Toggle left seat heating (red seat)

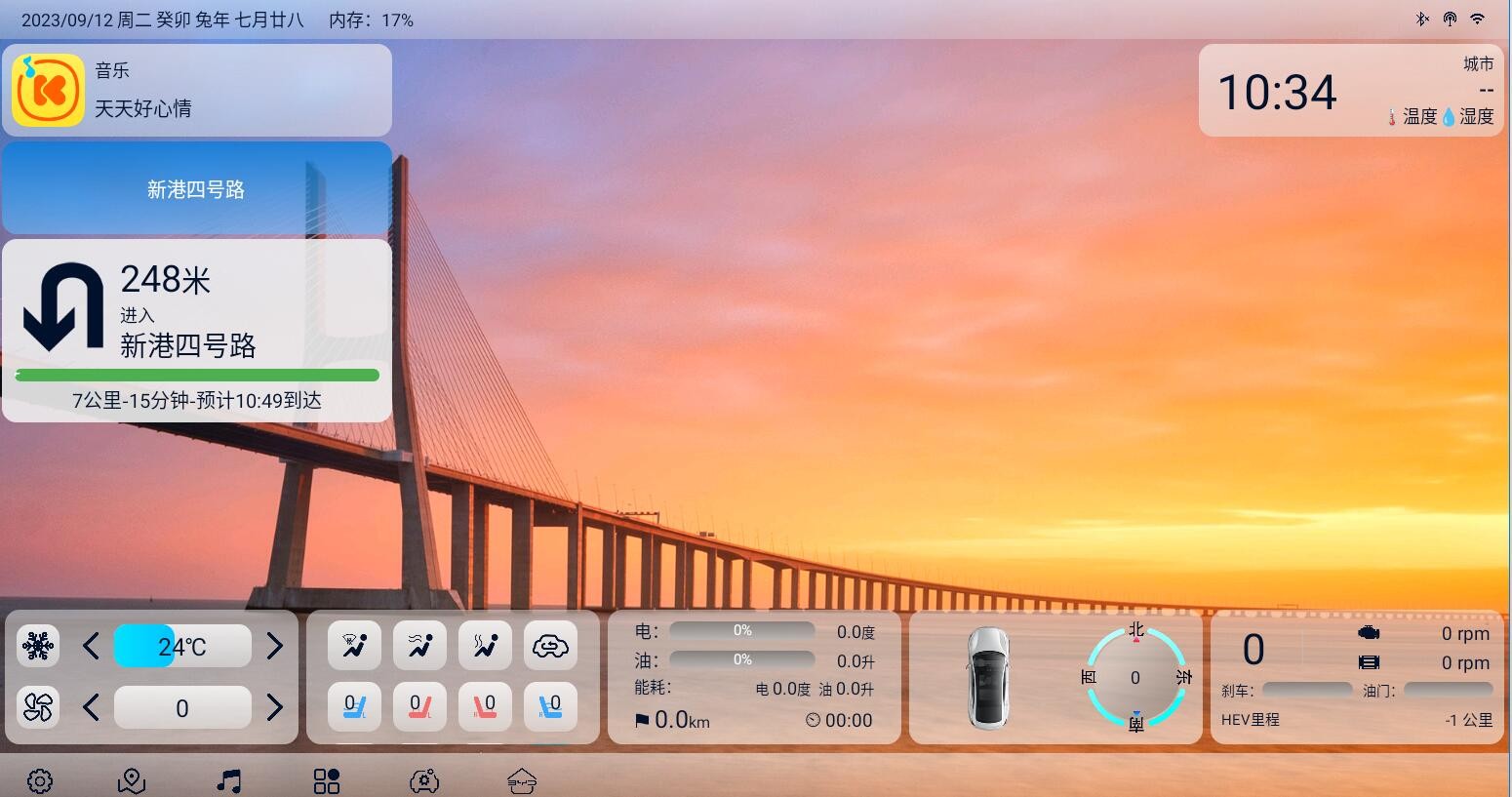(x=419, y=706)
